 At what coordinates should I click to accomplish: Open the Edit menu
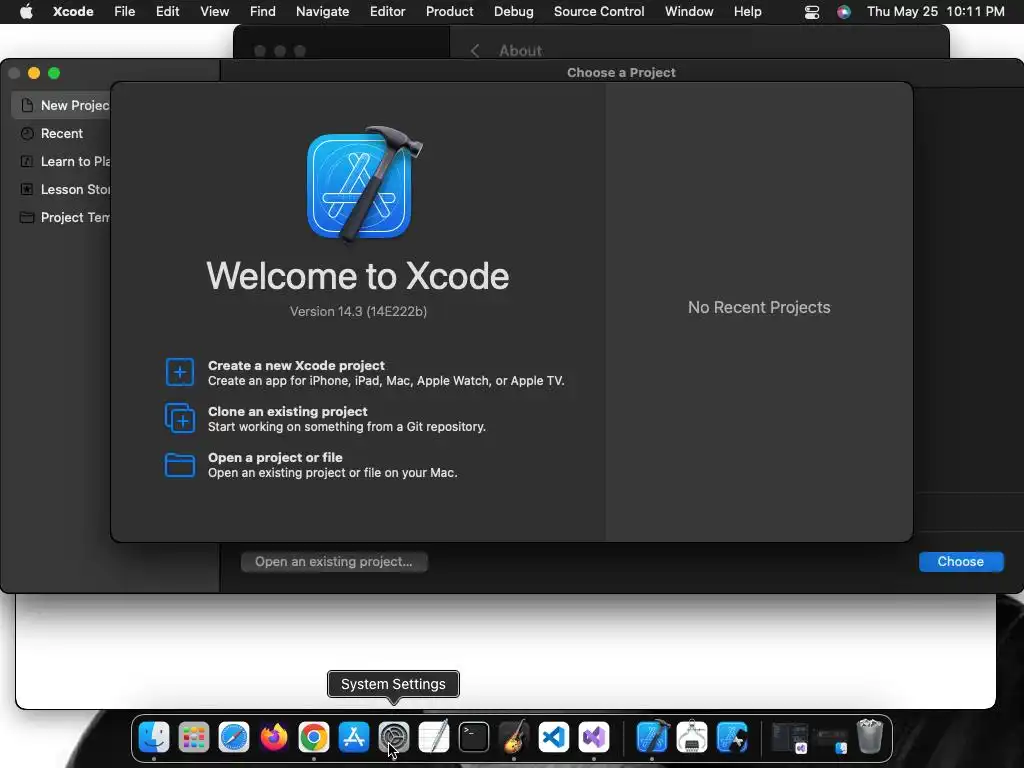tap(168, 11)
